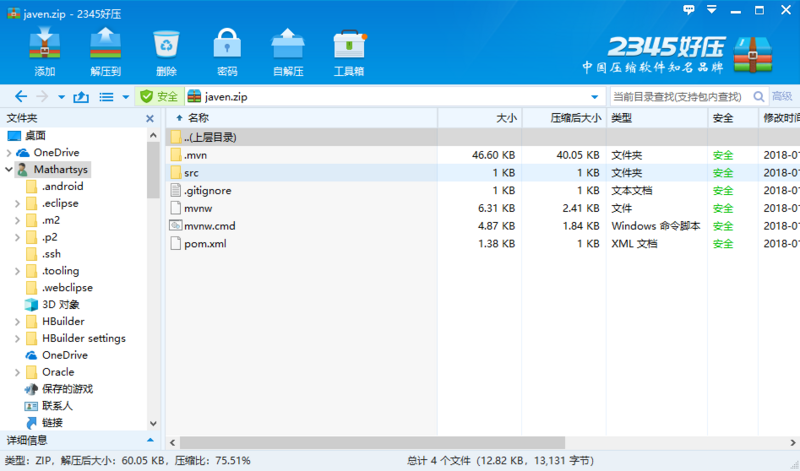
Task: Click the magnifier search icon
Action: 759,96
